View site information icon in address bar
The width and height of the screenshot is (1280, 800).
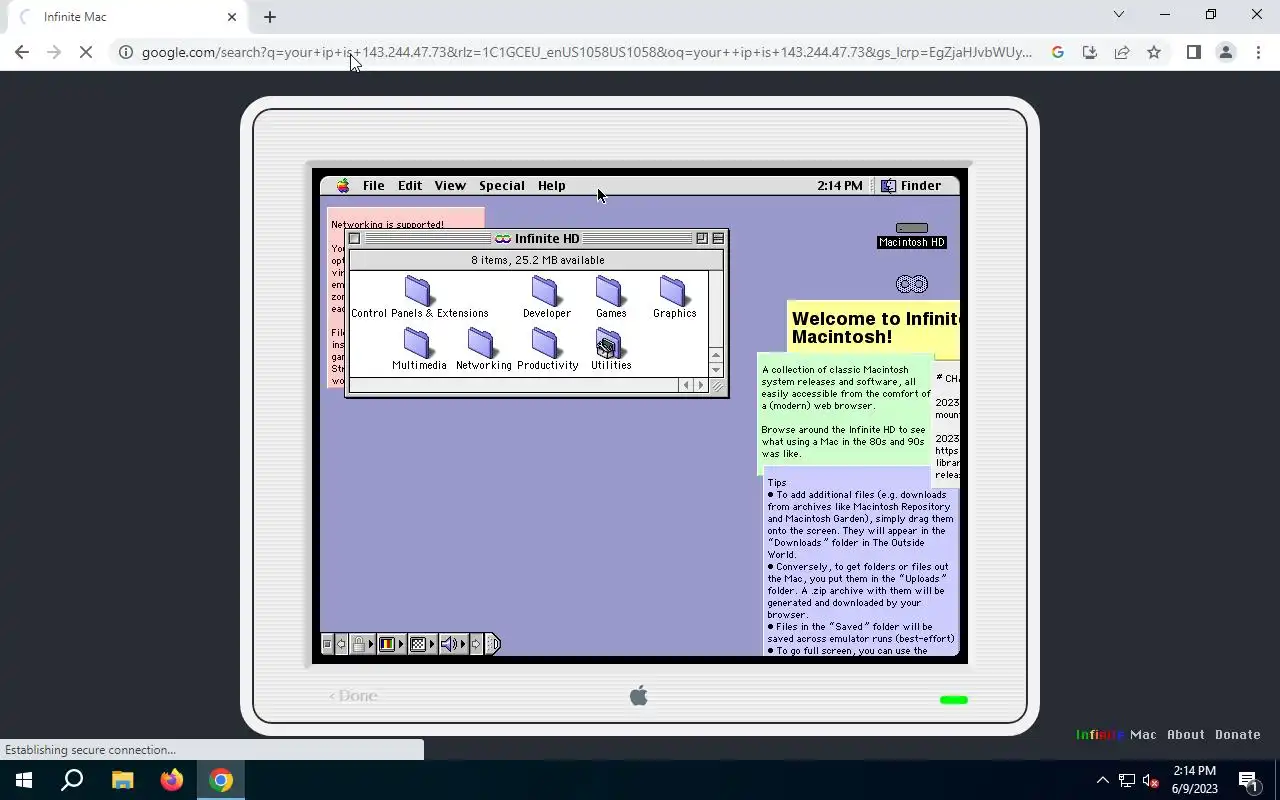126,52
